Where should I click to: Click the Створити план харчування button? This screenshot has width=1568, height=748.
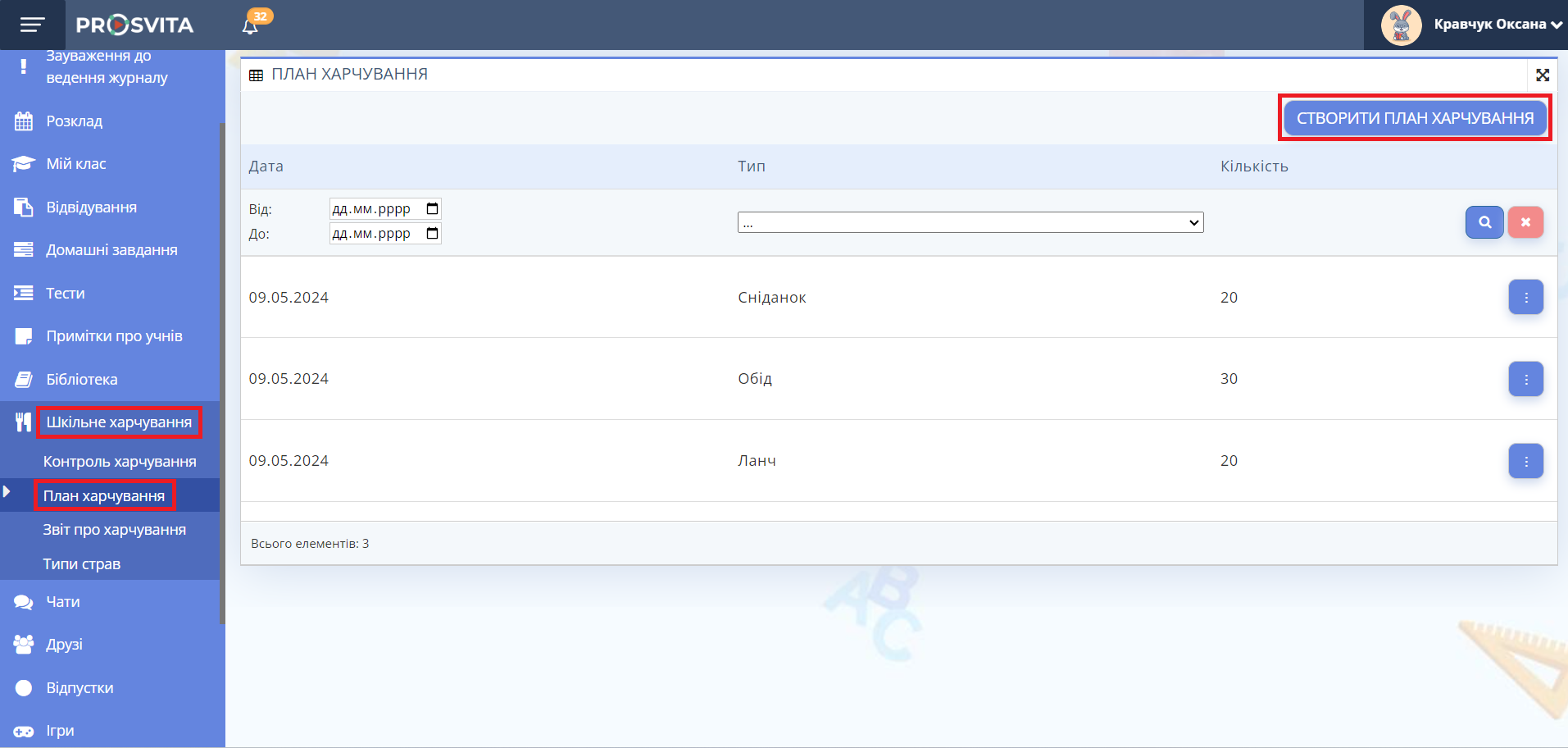tap(1414, 118)
